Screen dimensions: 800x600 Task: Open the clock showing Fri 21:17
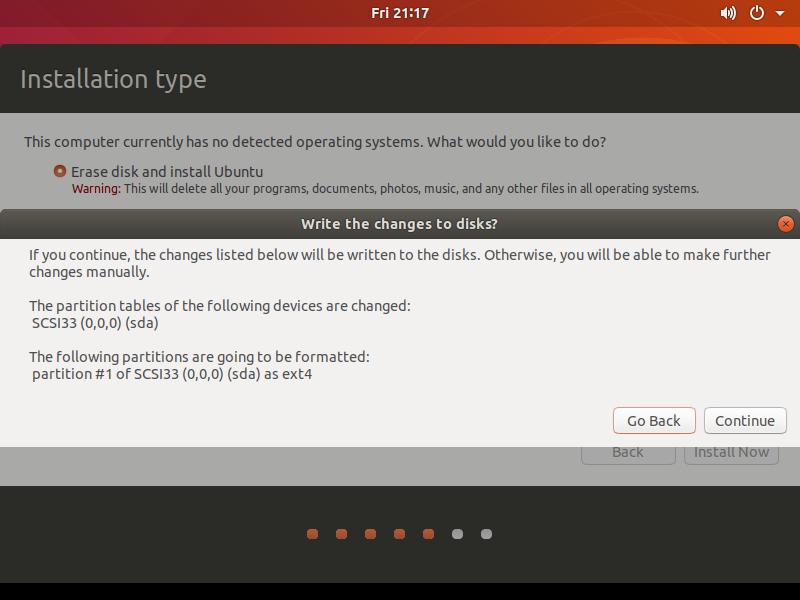pyautogui.click(x=400, y=13)
